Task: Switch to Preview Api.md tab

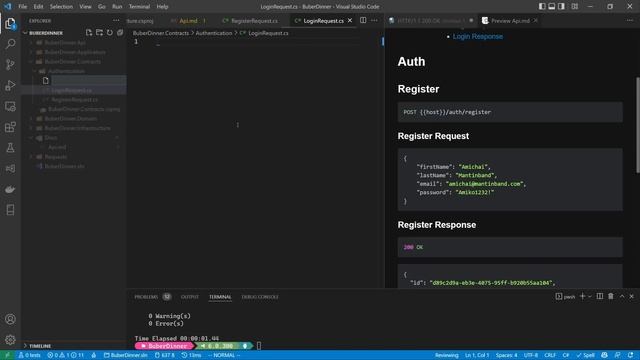Action: (x=510, y=21)
